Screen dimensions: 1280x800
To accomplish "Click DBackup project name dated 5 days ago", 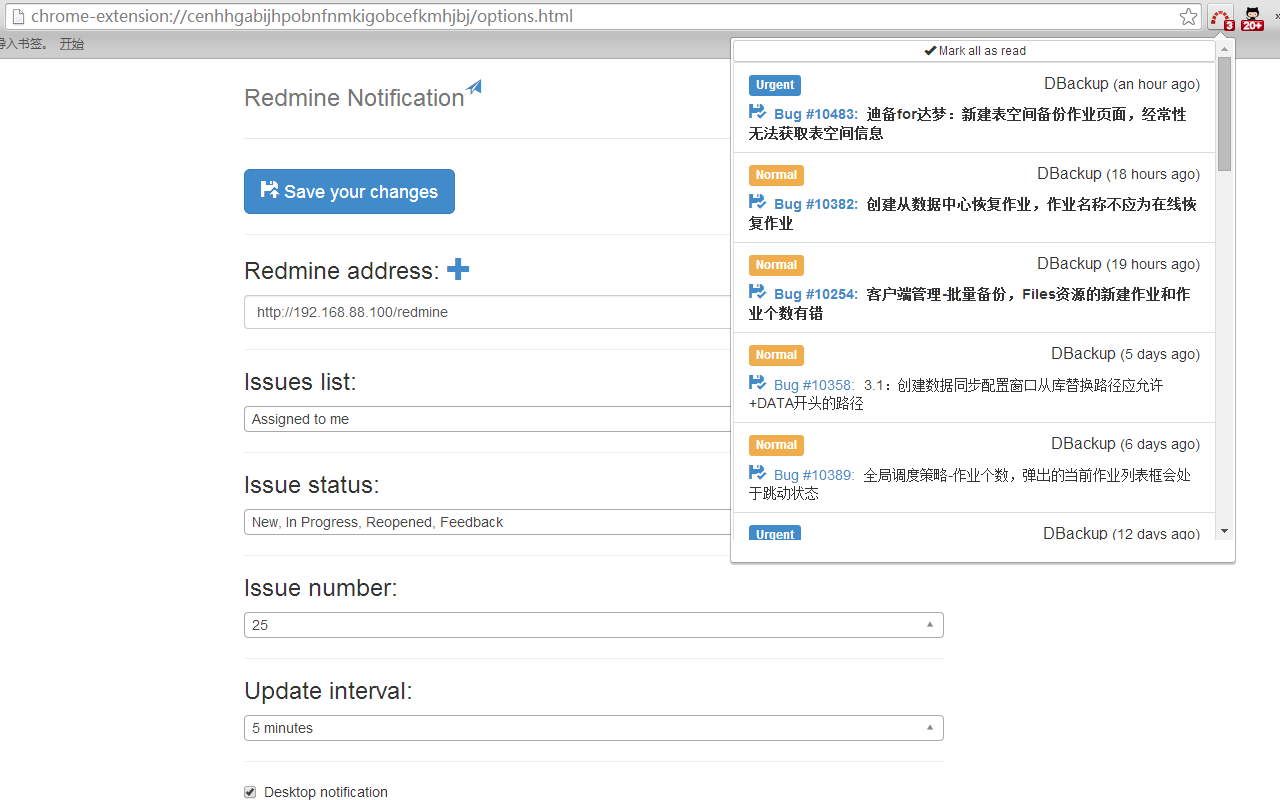I will 1083,354.
